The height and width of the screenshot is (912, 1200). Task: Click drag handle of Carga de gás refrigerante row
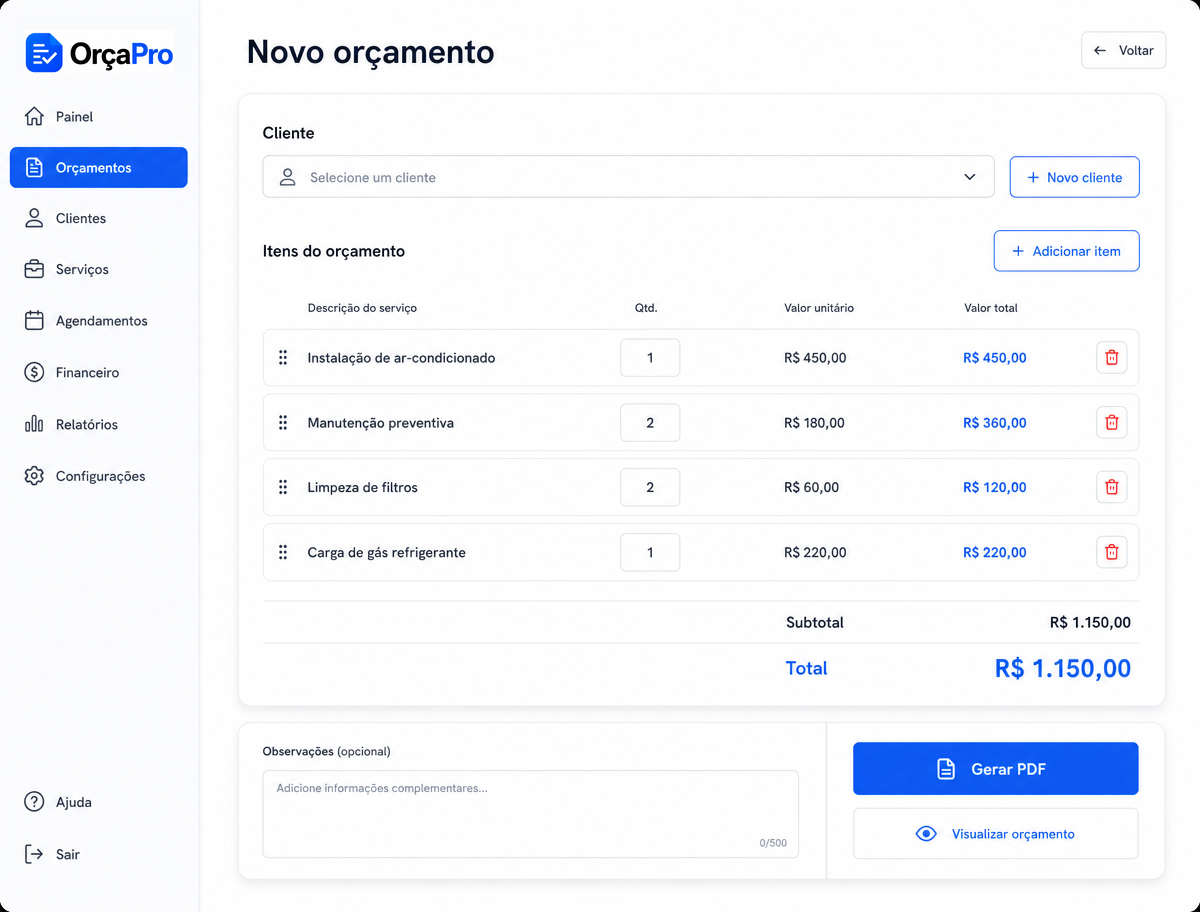[x=283, y=552]
